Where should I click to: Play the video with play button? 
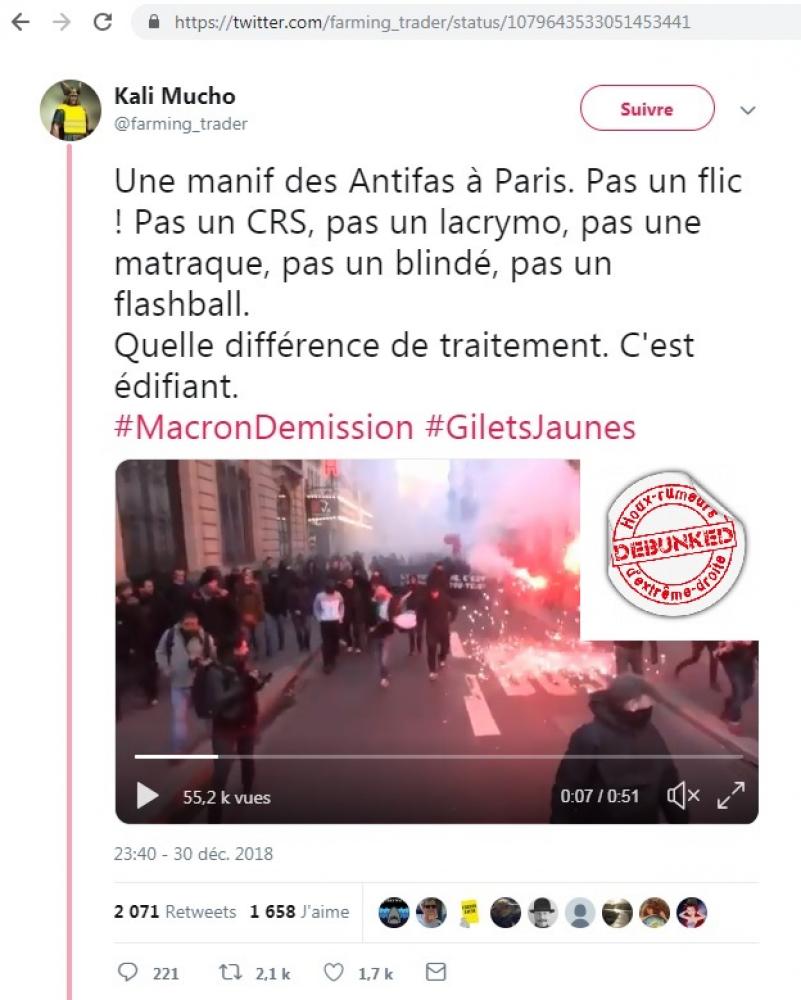coord(147,796)
